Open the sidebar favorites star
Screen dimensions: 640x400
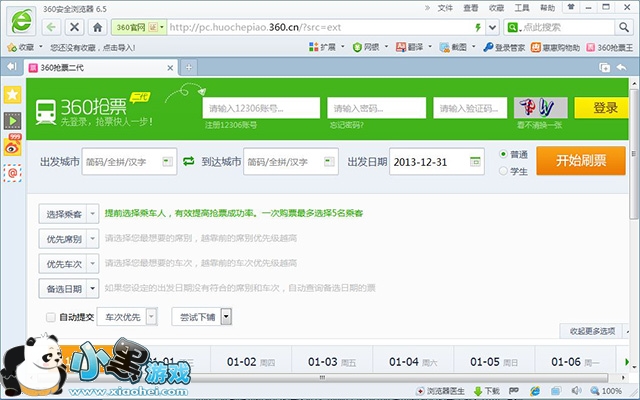pos(12,95)
